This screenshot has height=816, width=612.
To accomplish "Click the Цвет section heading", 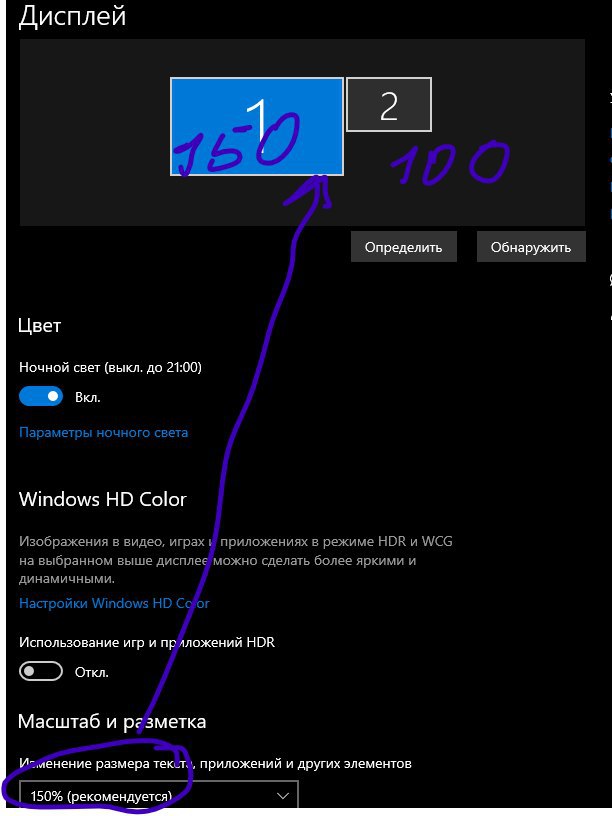I will click(x=40, y=325).
